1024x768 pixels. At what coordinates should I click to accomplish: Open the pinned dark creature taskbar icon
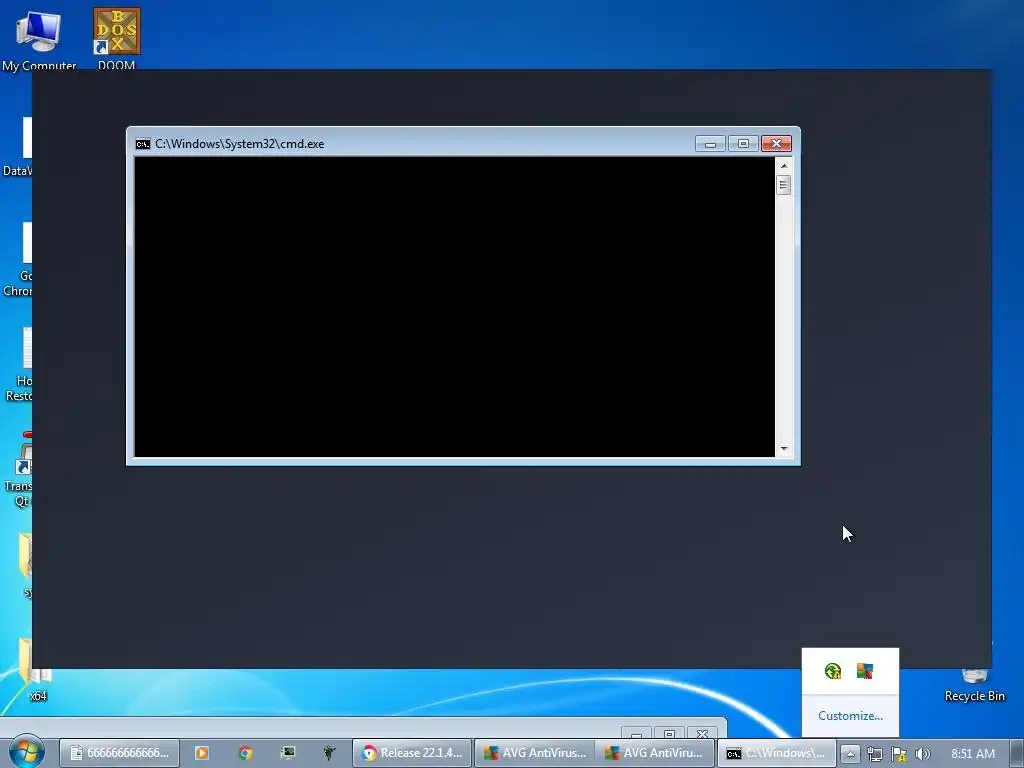click(x=329, y=753)
